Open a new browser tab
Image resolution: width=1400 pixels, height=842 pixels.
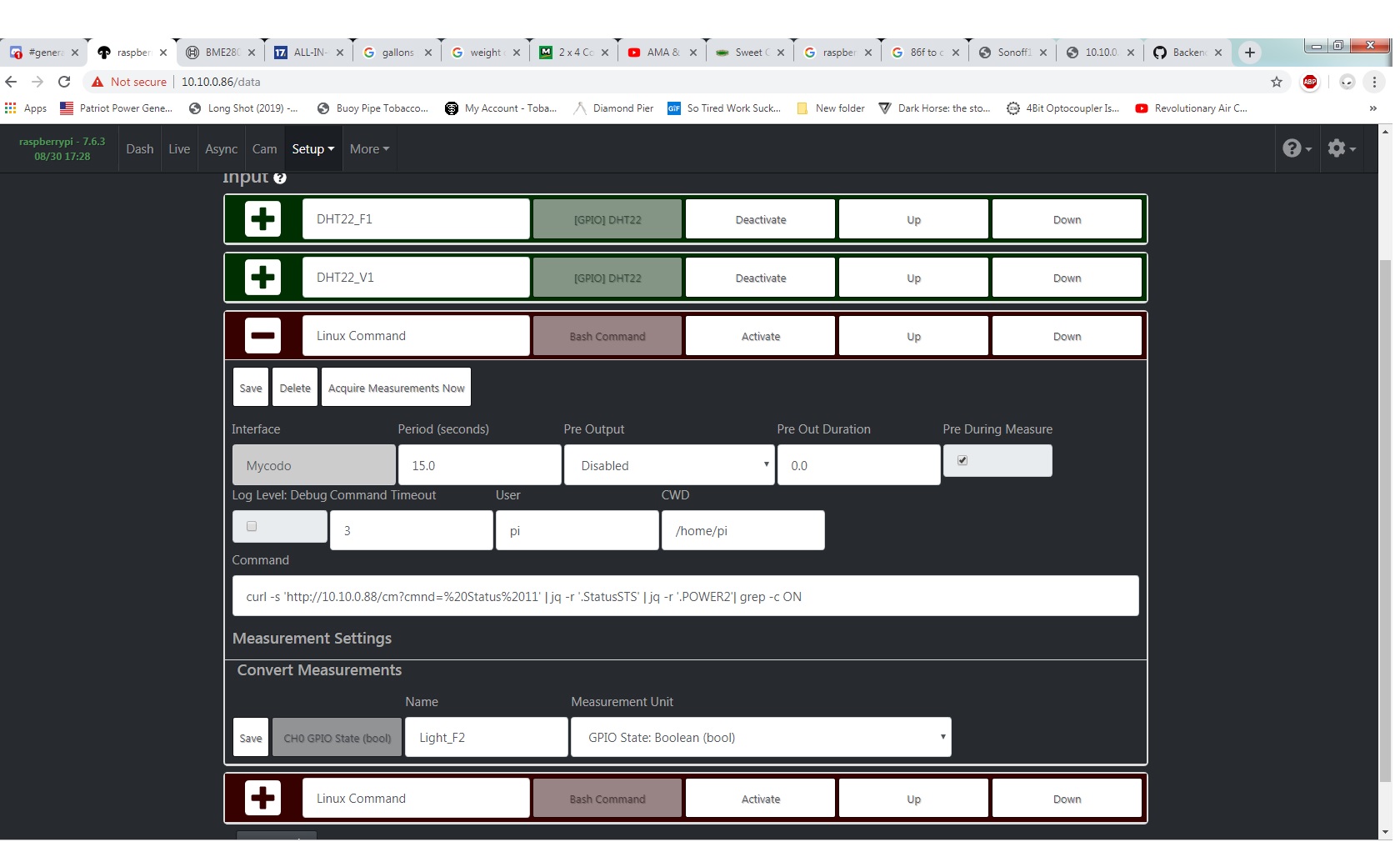[1249, 53]
